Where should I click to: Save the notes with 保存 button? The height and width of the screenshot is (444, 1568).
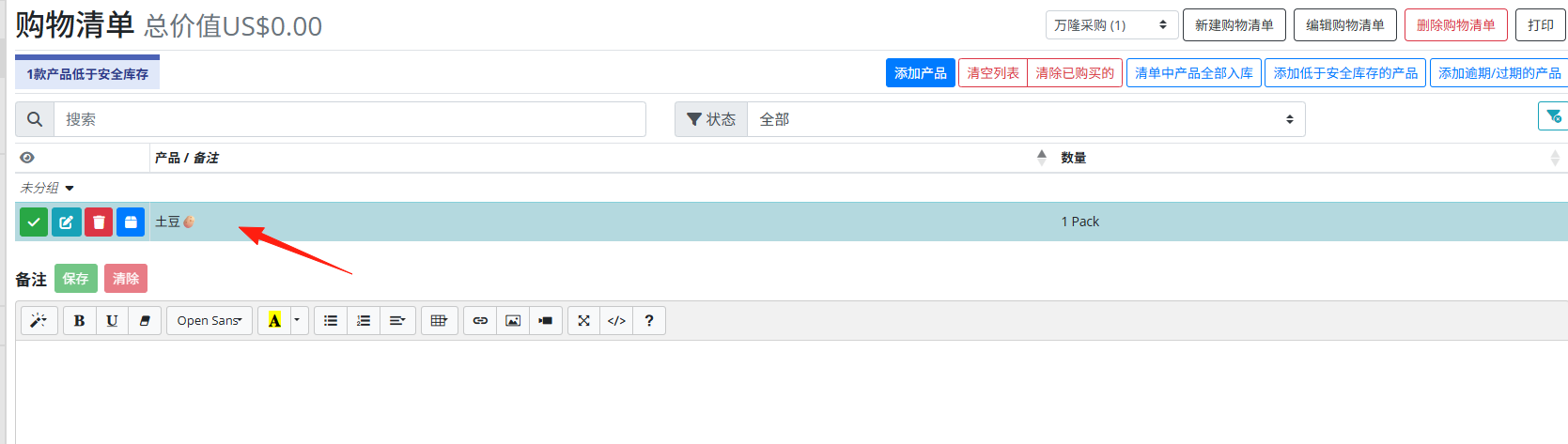[76, 279]
